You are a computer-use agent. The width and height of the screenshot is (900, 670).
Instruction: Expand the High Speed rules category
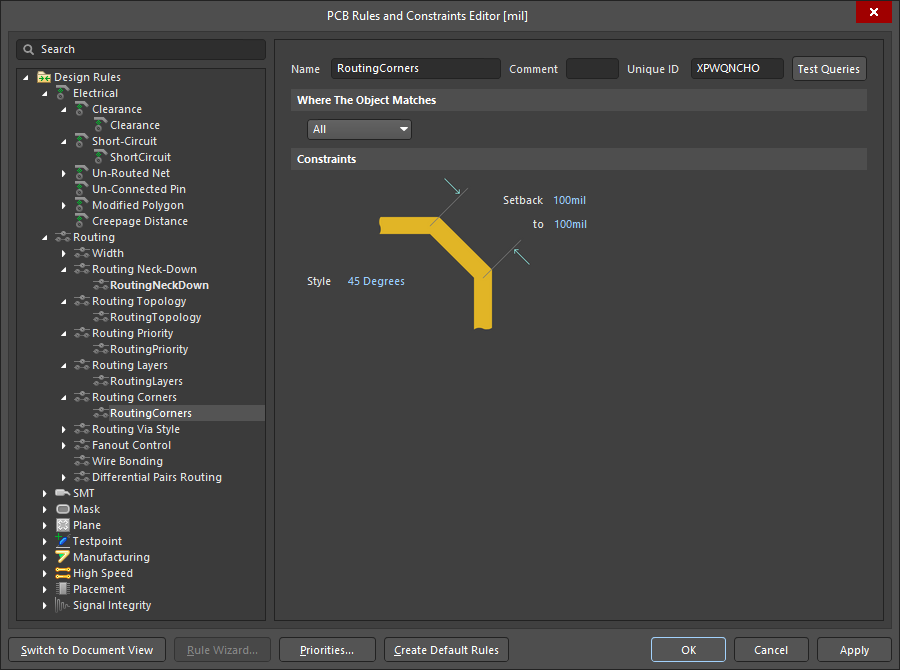coord(45,573)
